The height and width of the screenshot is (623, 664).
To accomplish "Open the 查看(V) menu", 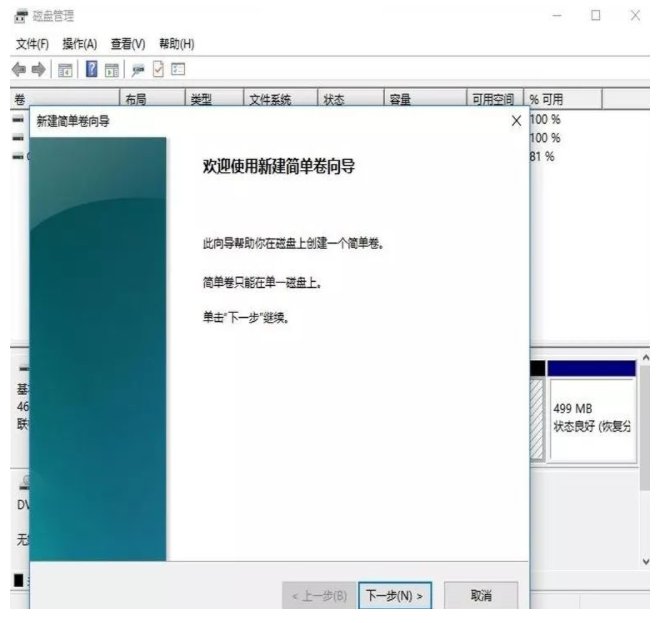I will [x=128, y=44].
